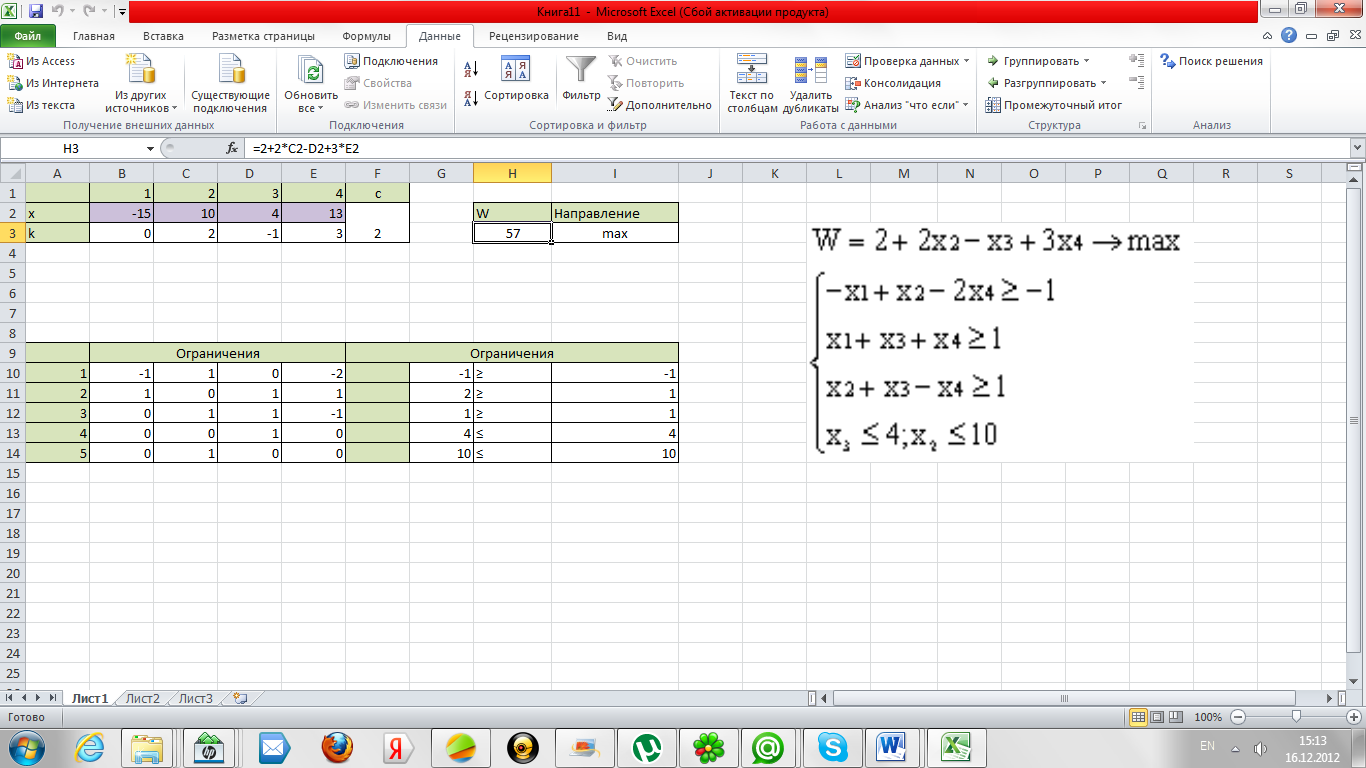
Task: Open Разгруппировать dropdown
Action: pos(1047,83)
